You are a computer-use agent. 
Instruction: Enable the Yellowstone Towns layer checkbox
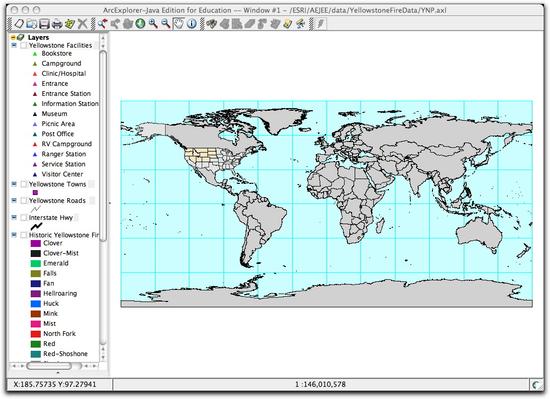tap(24, 184)
